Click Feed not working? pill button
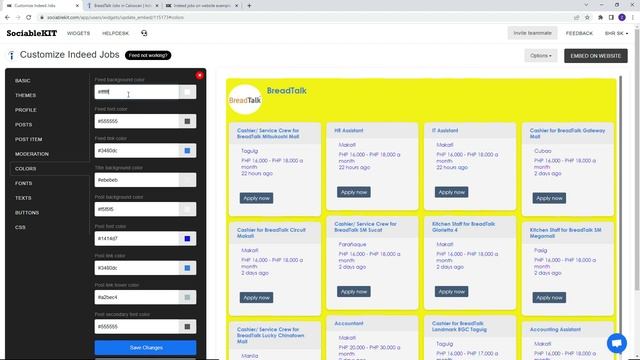Viewport: 640px width, 360px height. point(148,55)
